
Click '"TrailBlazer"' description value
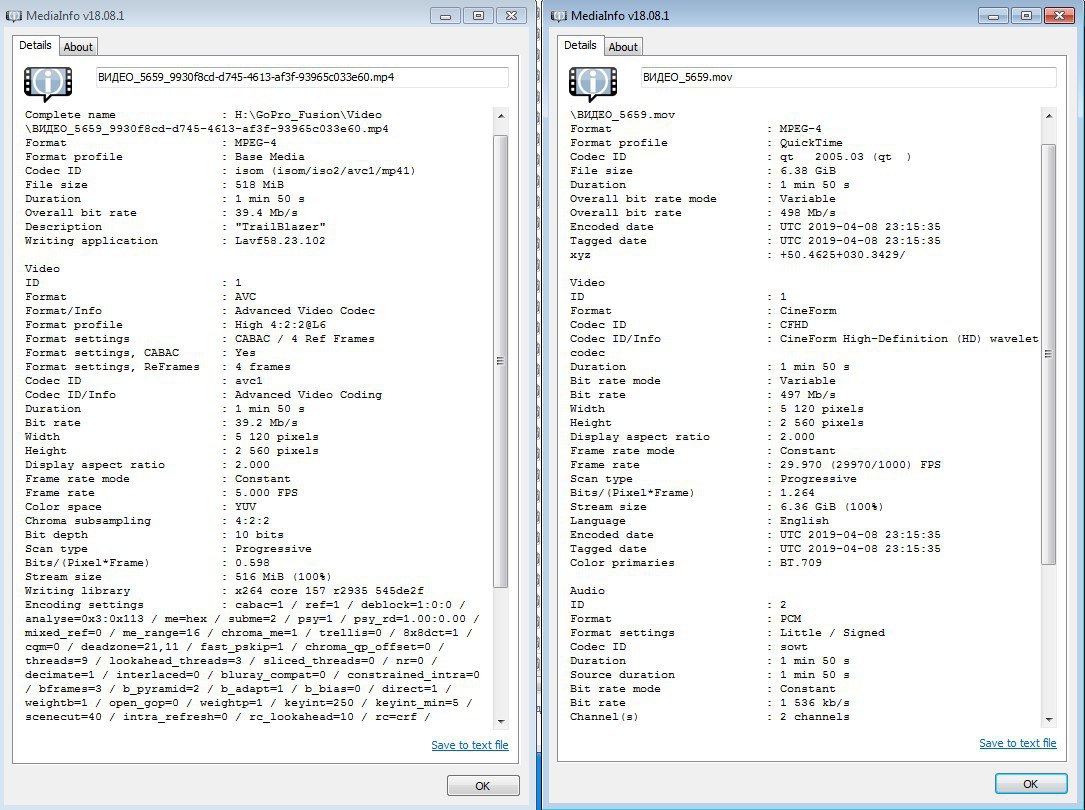(280, 226)
